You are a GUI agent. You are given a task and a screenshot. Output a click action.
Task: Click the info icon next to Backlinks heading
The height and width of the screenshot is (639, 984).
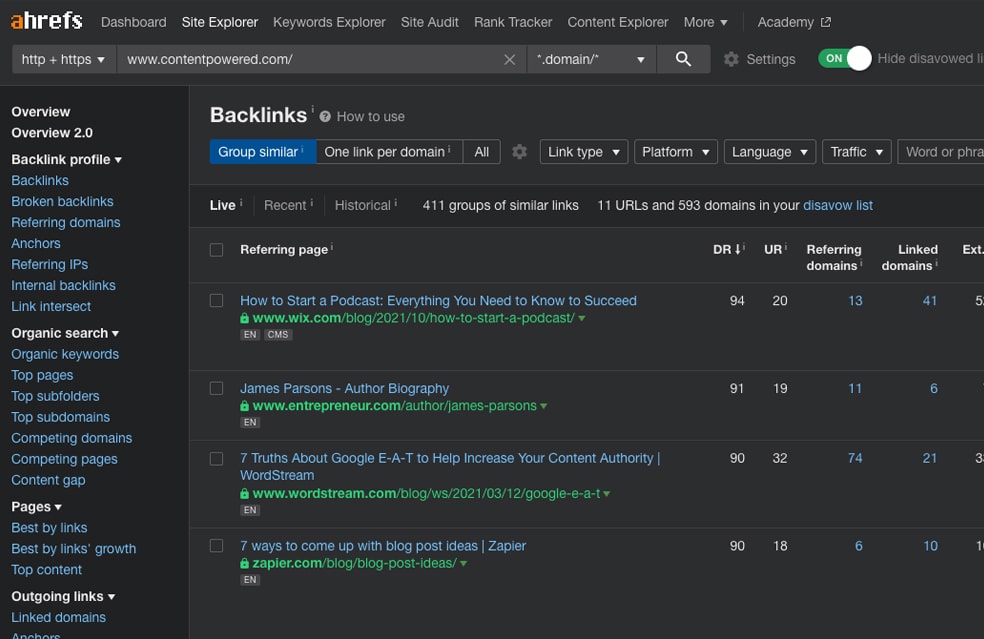313,109
